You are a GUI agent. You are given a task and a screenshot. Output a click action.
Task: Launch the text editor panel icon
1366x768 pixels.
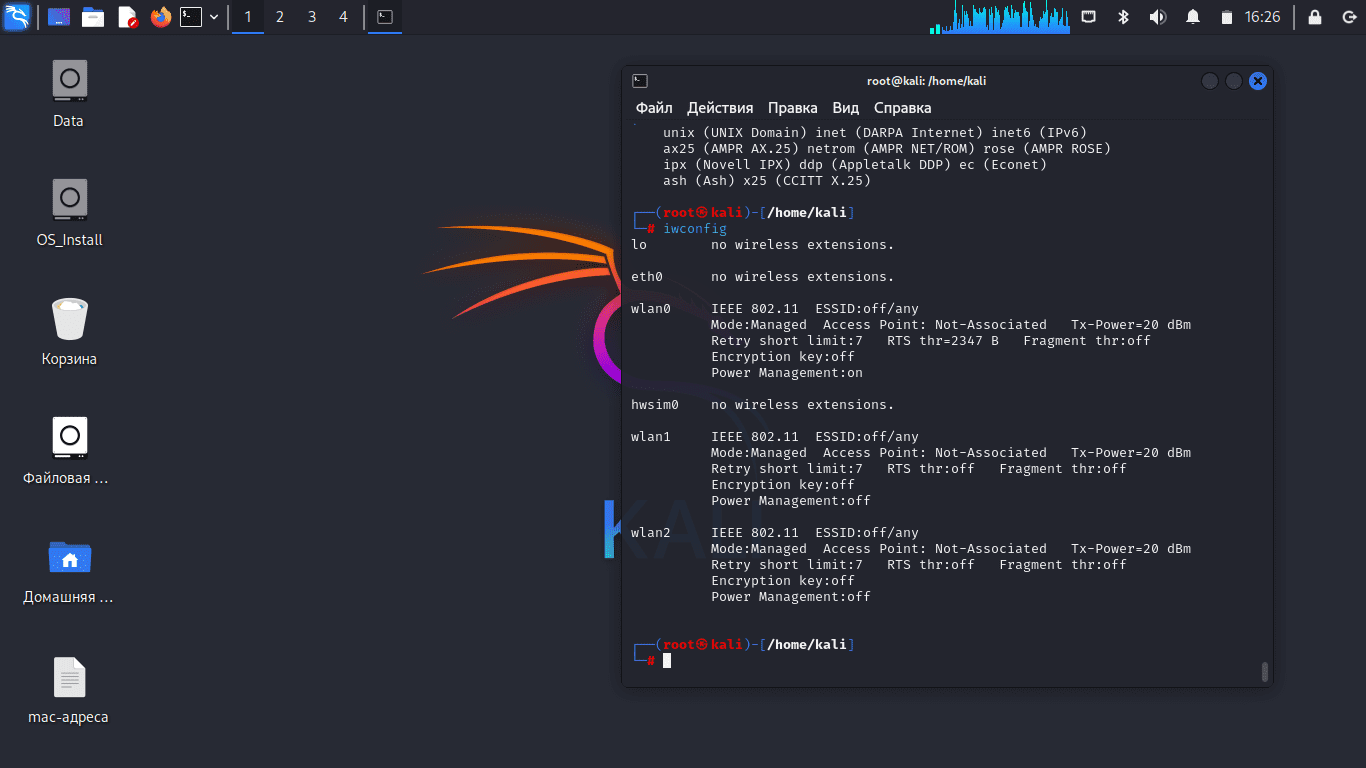[x=127, y=17]
